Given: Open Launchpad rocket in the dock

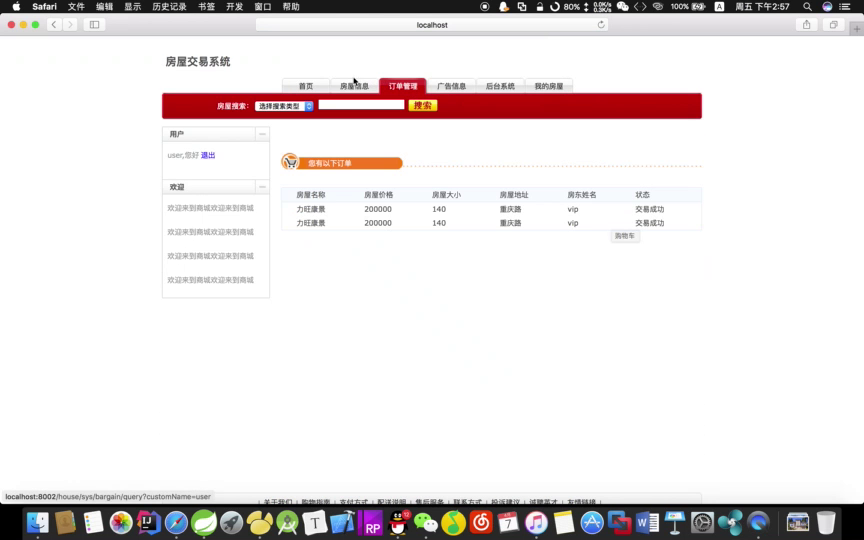Looking at the screenshot, I should pyautogui.click(x=231, y=522).
